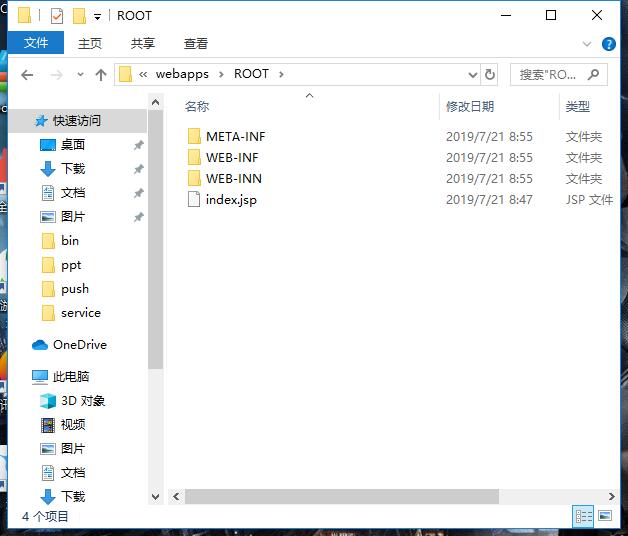The image size is (628, 536).
Task: Open the ppt folder in sidebar
Action: pos(71,265)
